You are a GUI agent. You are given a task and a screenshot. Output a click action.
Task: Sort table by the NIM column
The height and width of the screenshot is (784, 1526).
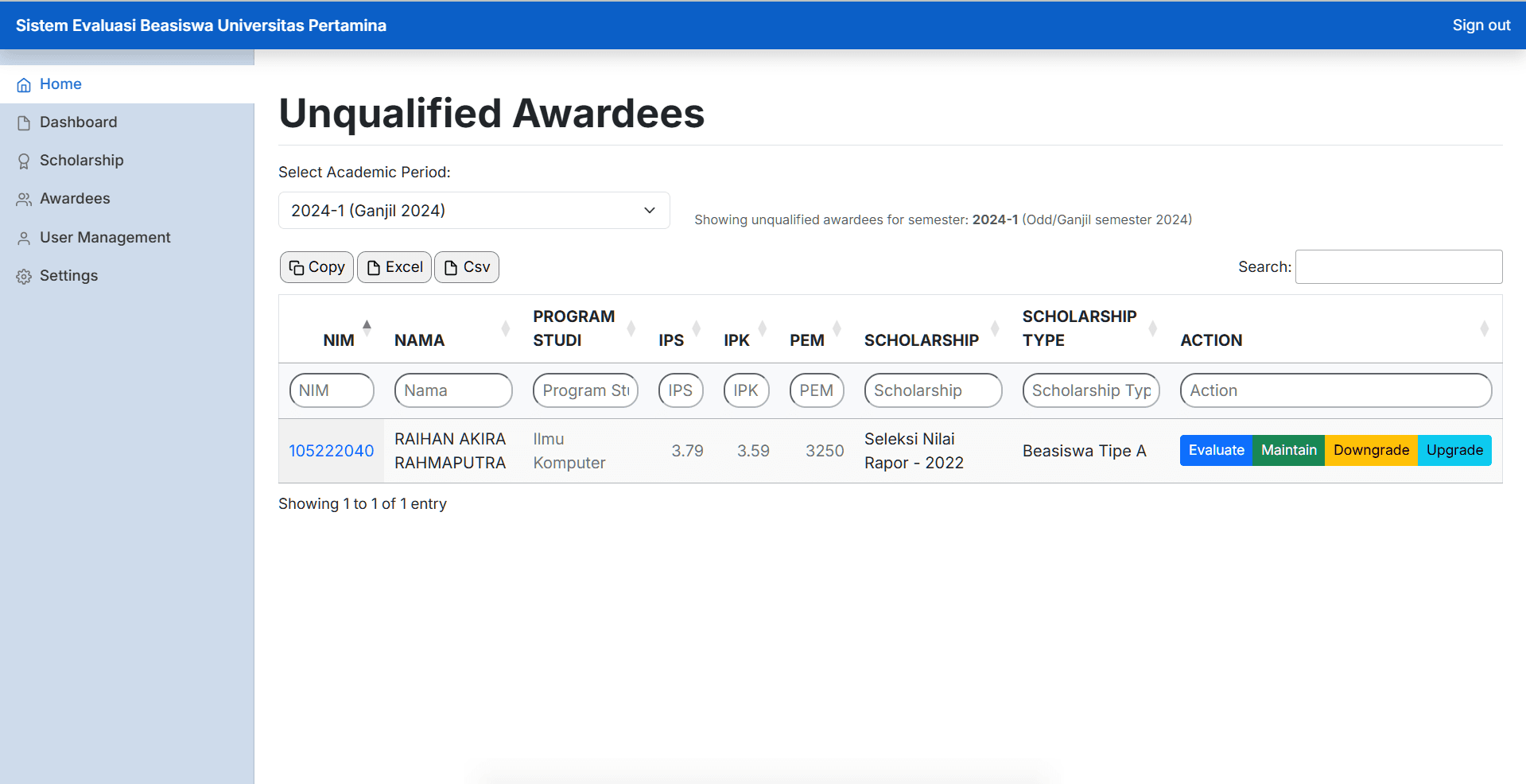click(339, 340)
